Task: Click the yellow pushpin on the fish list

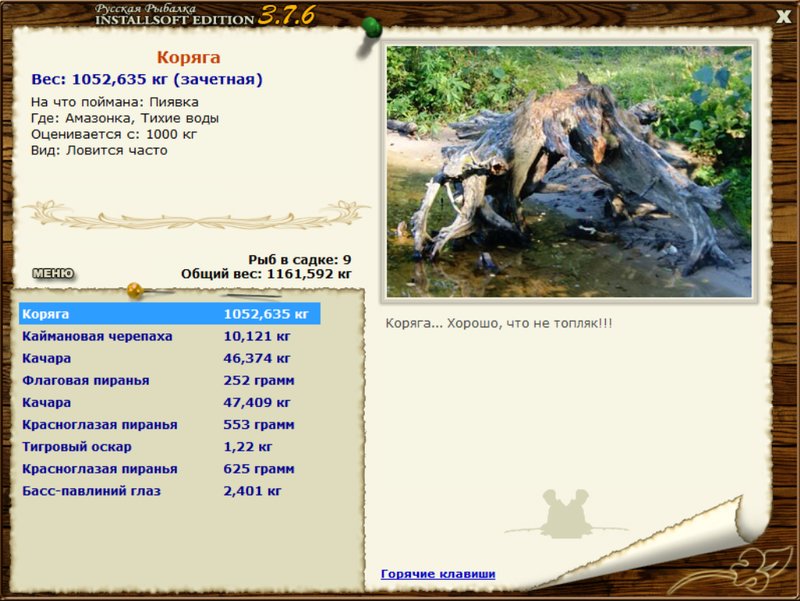Action: 135,290
